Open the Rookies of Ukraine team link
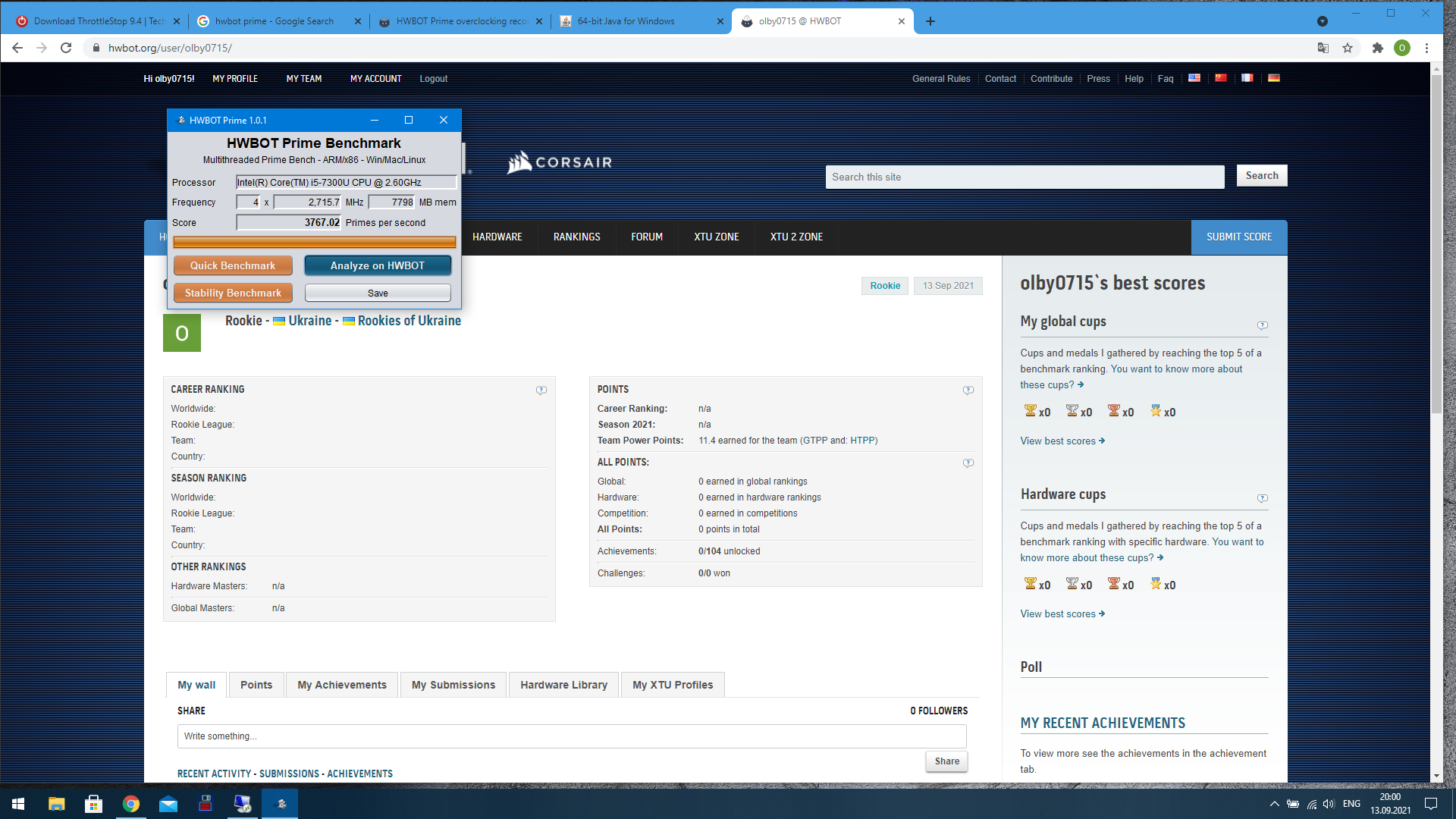 [409, 321]
